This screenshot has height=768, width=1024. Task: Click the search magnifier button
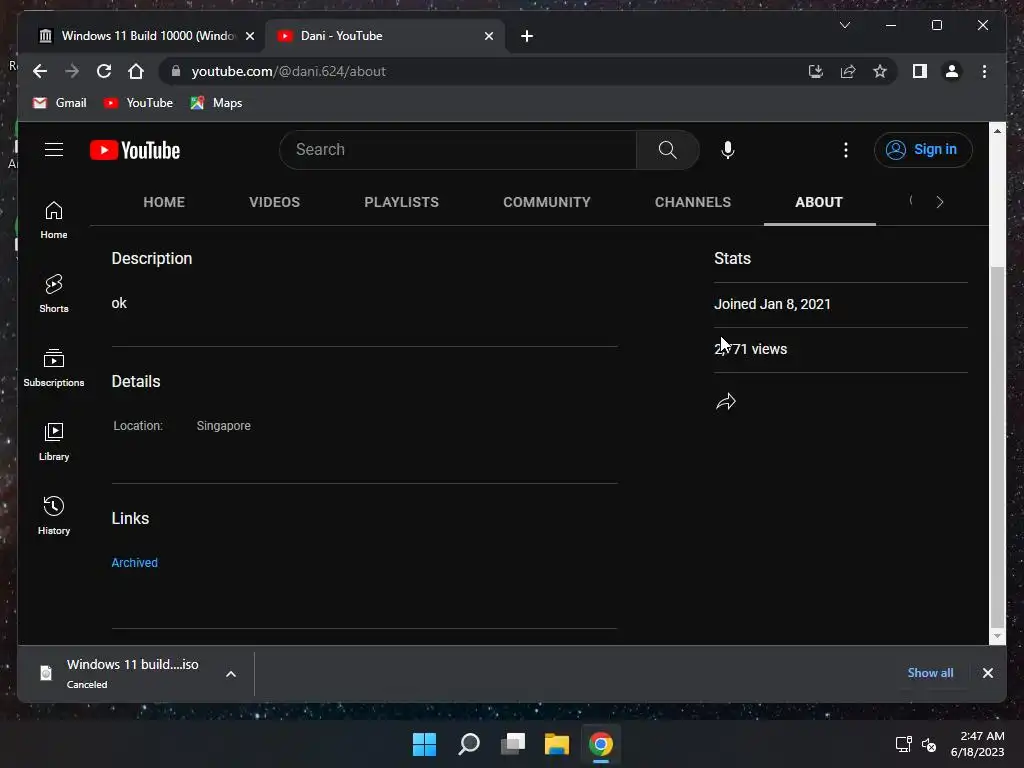click(x=667, y=150)
